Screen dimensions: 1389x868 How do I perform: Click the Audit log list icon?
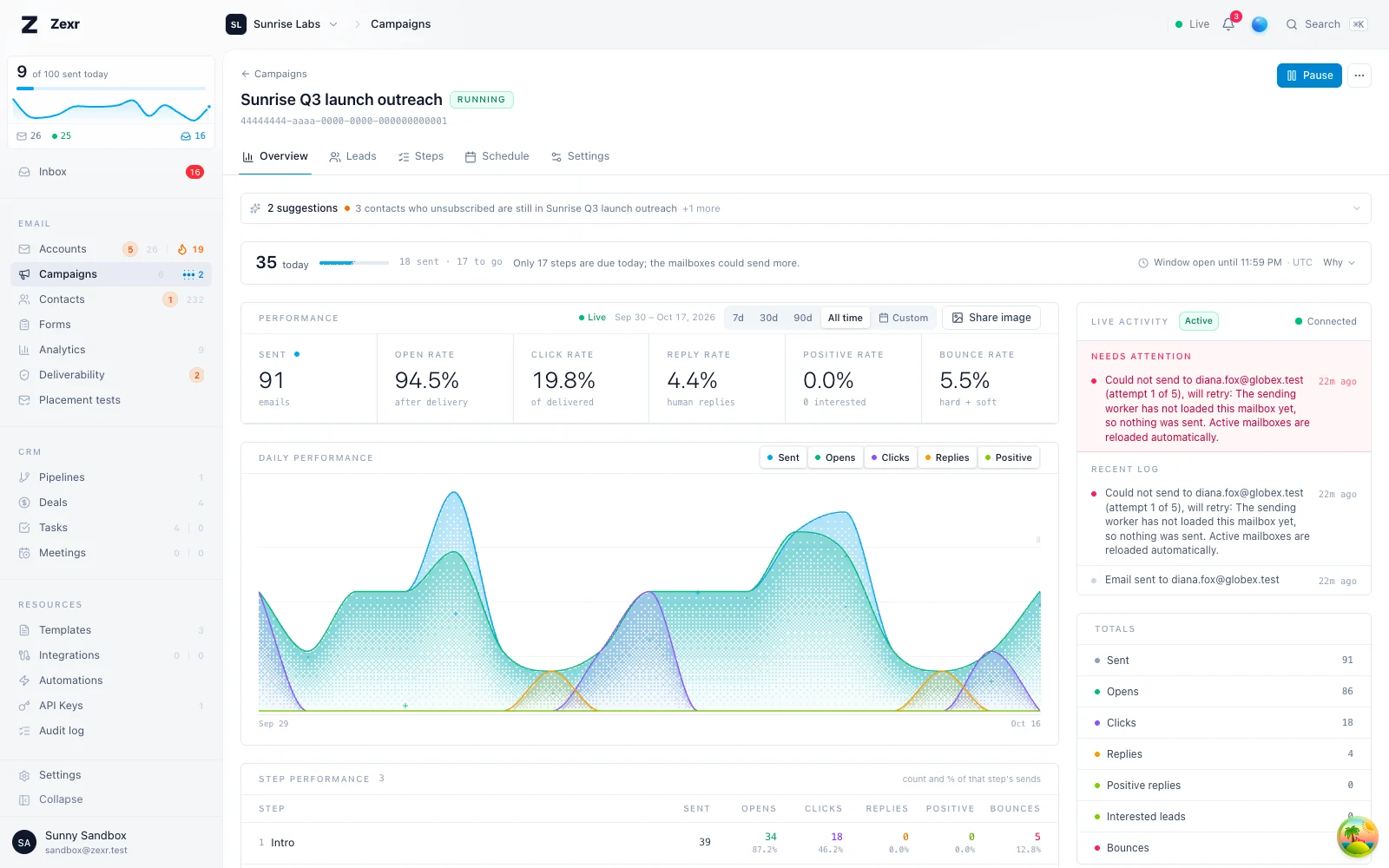point(24,731)
